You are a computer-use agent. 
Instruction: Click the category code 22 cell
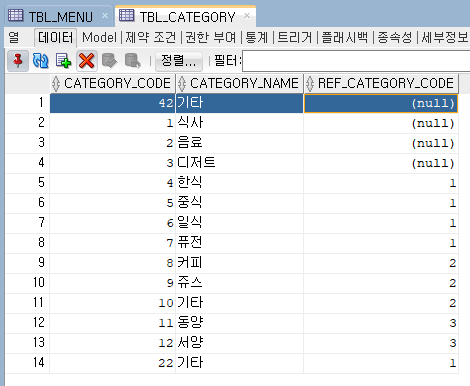click(113, 363)
